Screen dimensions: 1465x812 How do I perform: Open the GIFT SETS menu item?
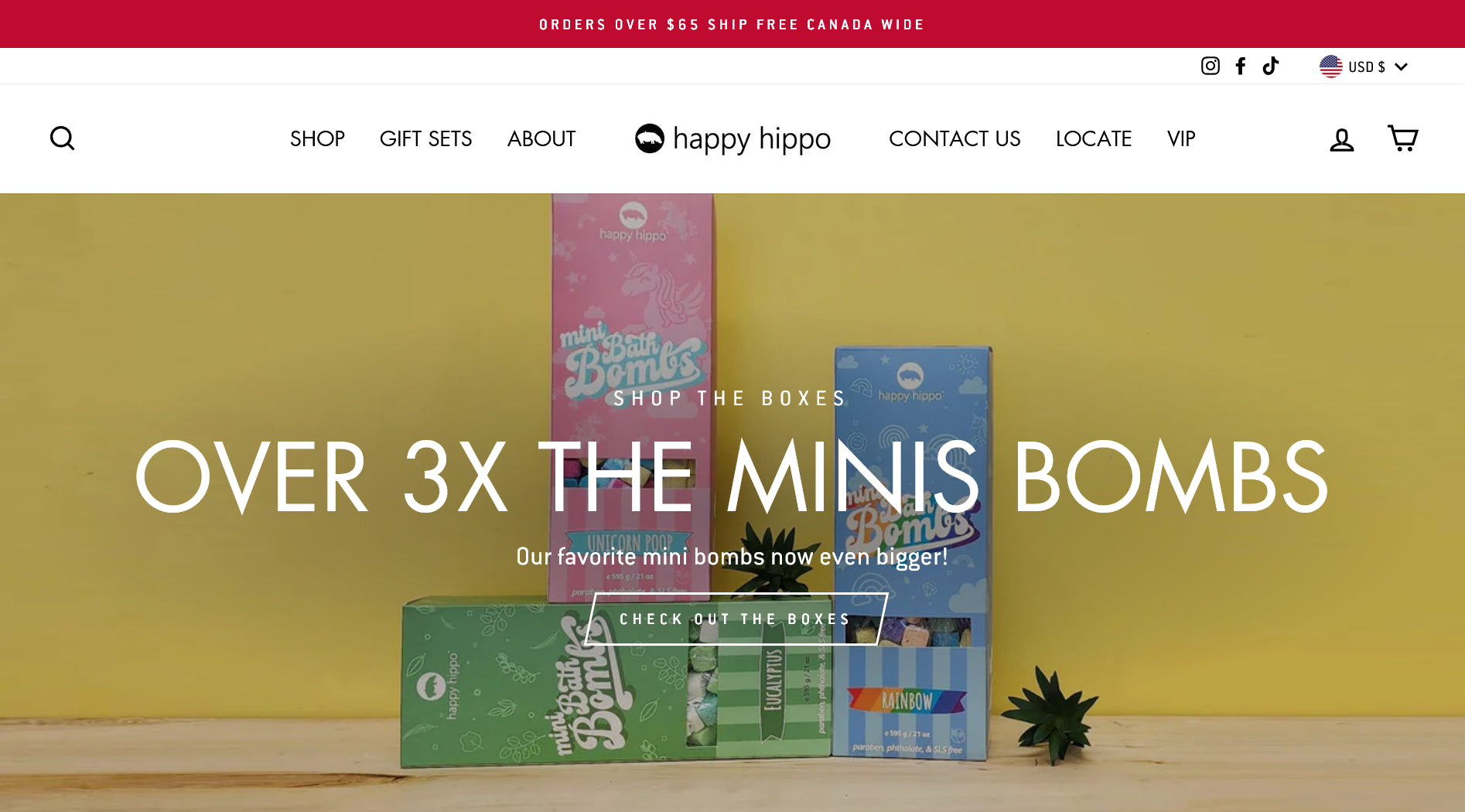click(425, 138)
